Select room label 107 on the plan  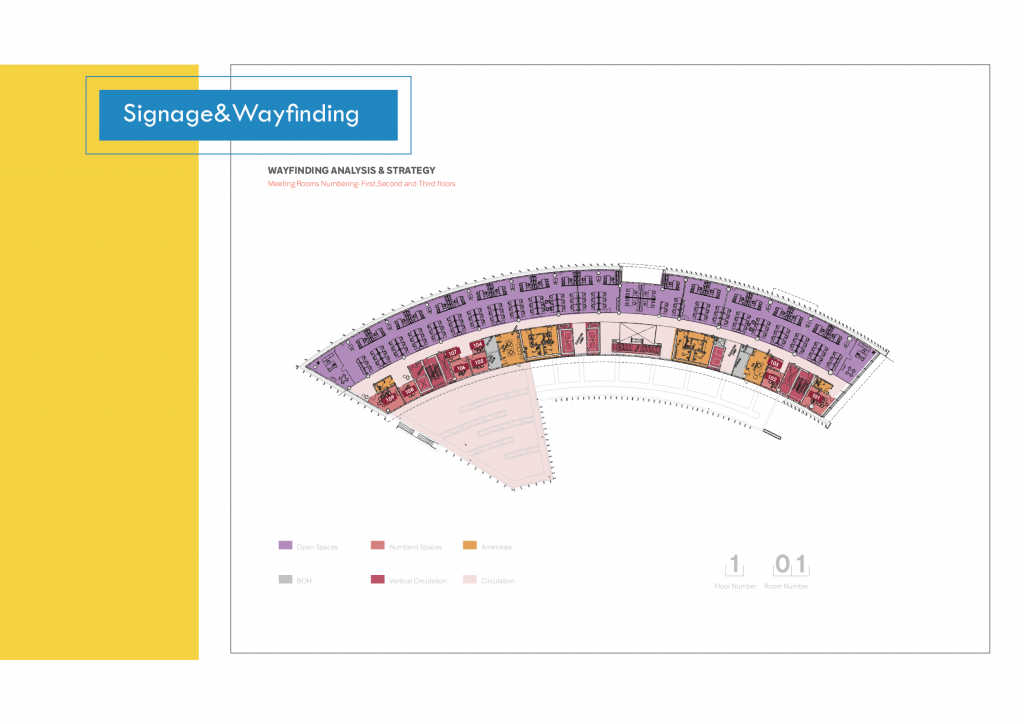point(452,353)
